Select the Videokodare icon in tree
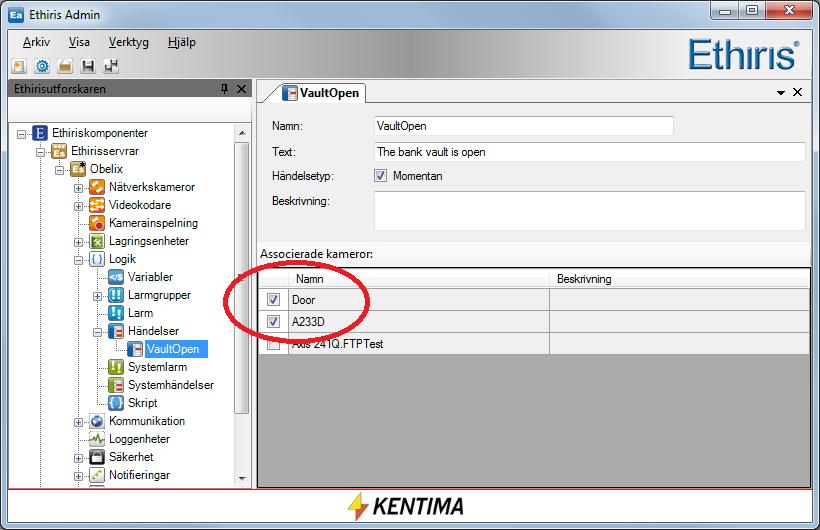This screenshot has width=820, height=530. [97, 205]
